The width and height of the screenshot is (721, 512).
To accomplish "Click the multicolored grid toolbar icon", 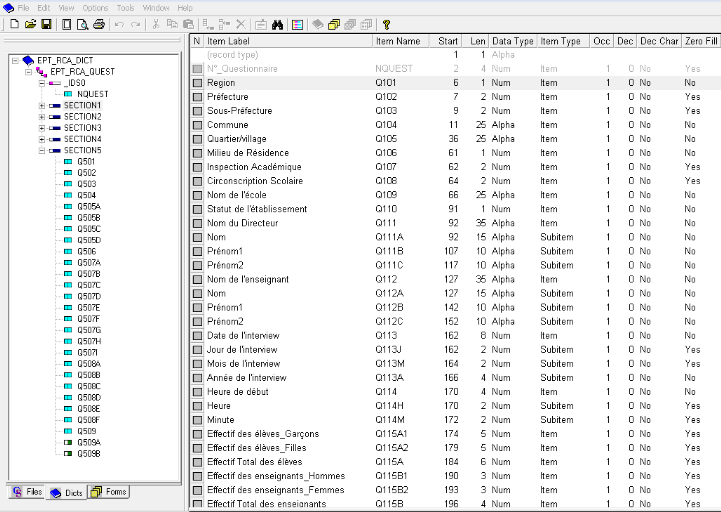I will pyautogui.click(x=298, y=24).
